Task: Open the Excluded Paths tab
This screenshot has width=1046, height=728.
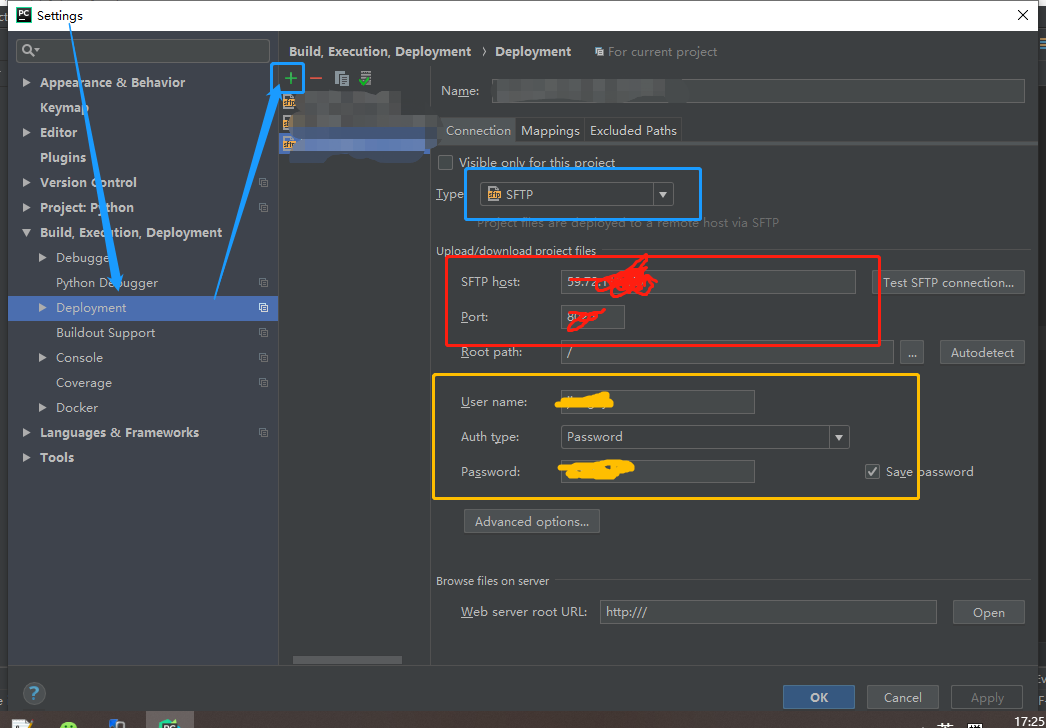Action: click(633, 130)
